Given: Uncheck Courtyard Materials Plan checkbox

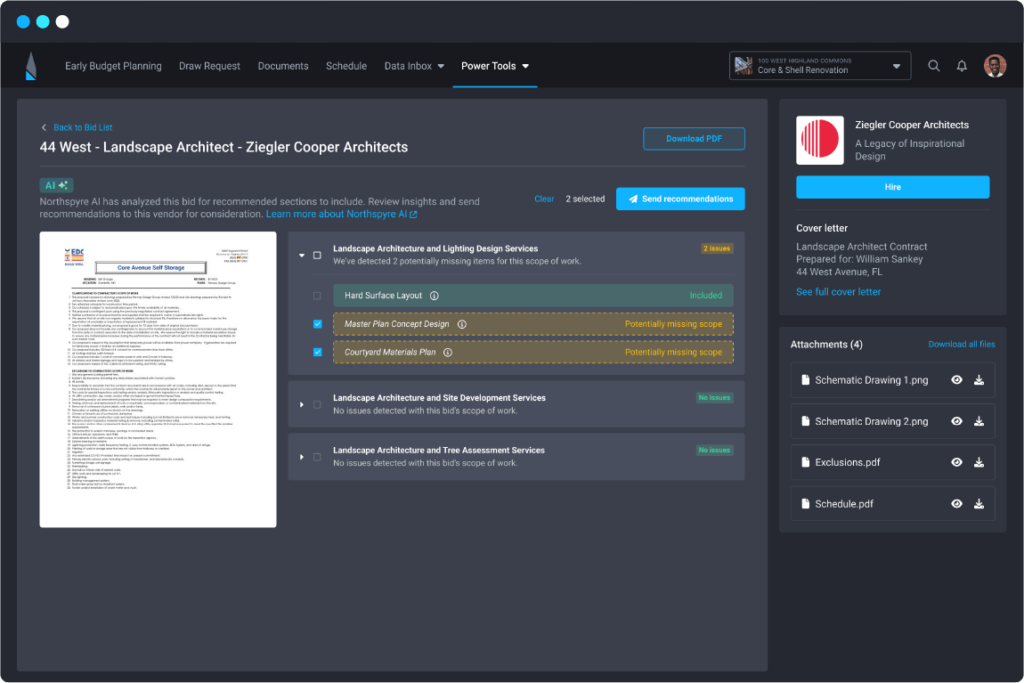Looking at the screenshot, I should (317, 353).
